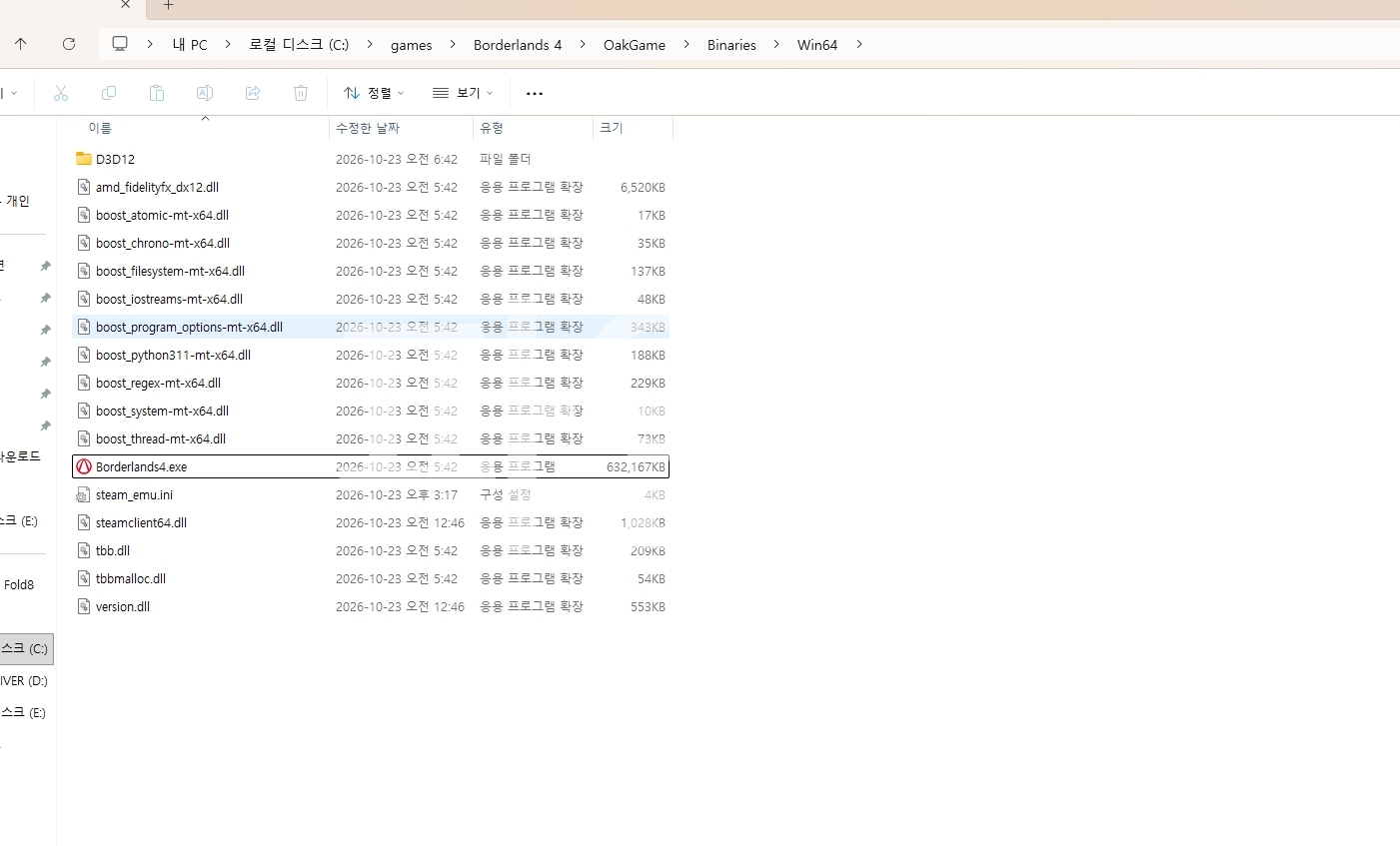1400x846 pixels.
Task: Click the Paste clipboard icon
Action: 157,93
